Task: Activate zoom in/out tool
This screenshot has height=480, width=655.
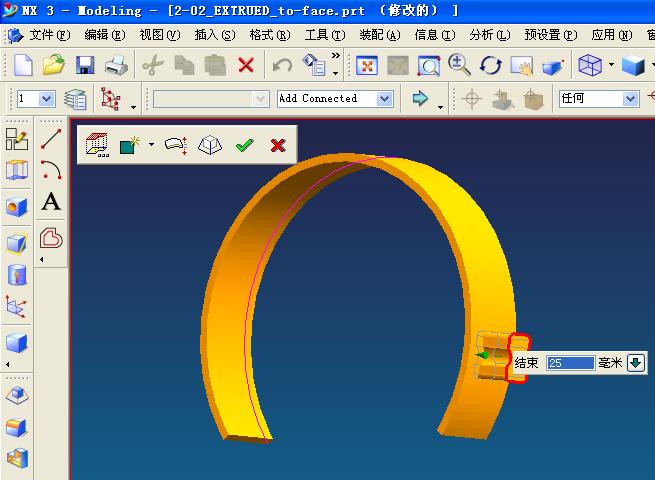Action: (460, 65)
